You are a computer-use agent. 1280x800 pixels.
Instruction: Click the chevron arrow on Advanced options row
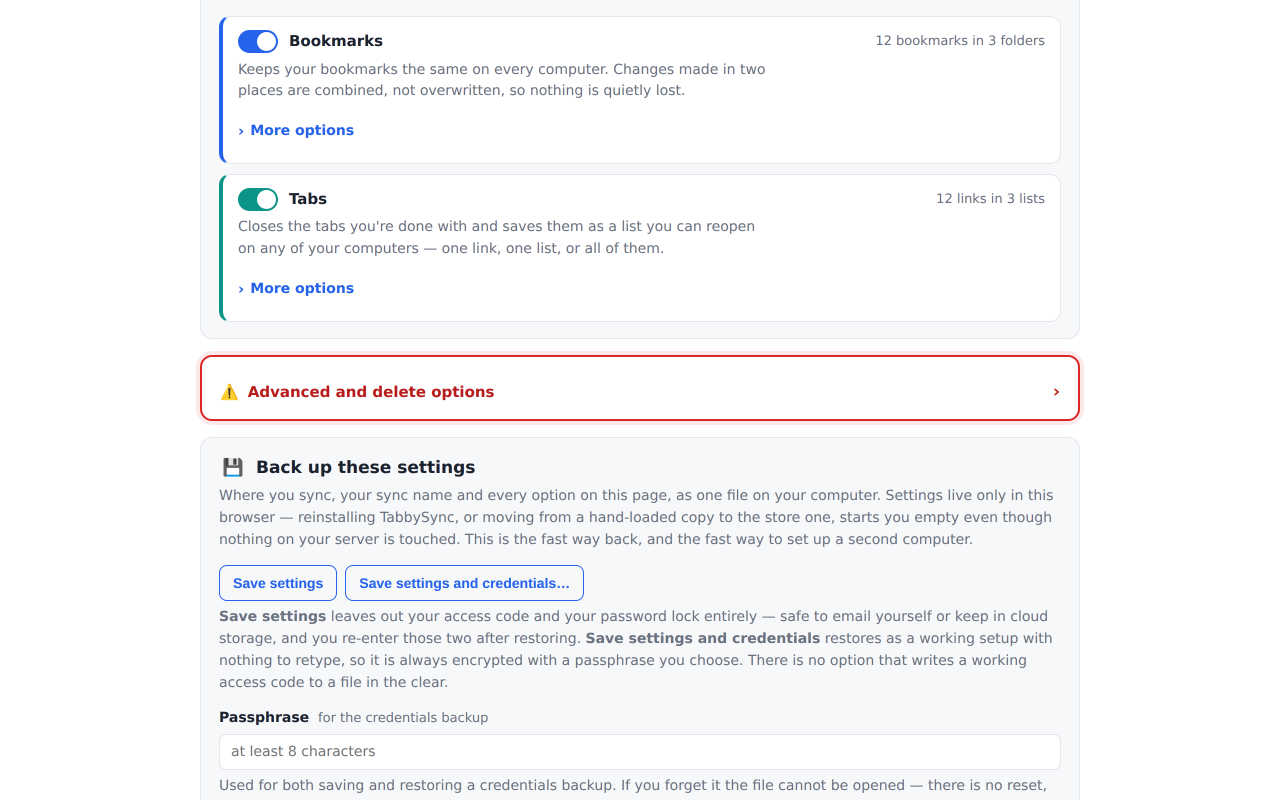1056,392
